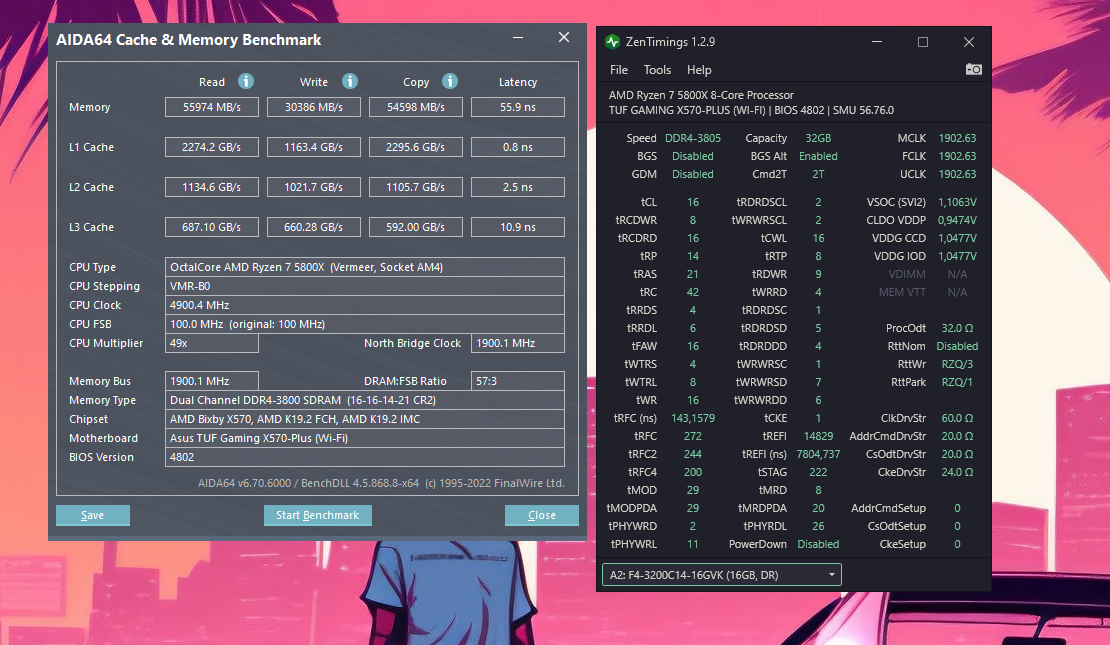
Task: Click the Cmd2T value 2T
Action: click(x=818, y=174)
